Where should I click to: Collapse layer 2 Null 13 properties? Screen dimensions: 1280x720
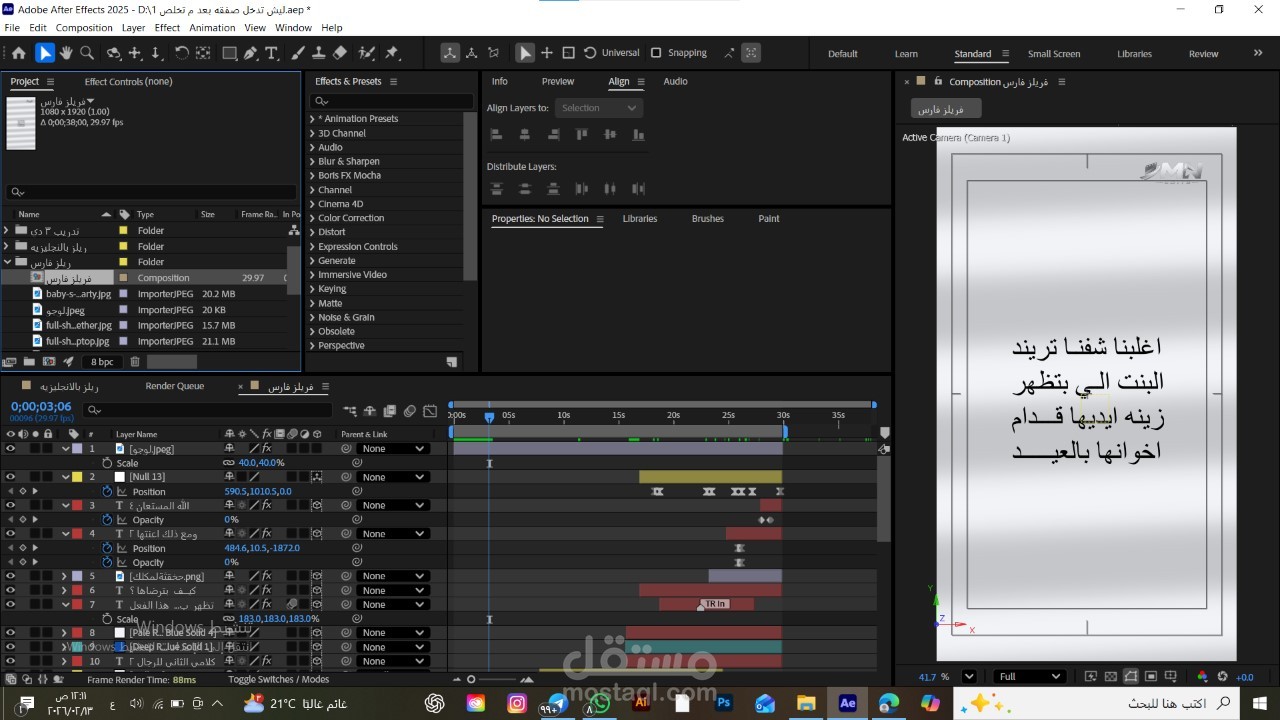pyautogui.click(x=64, y=477)
